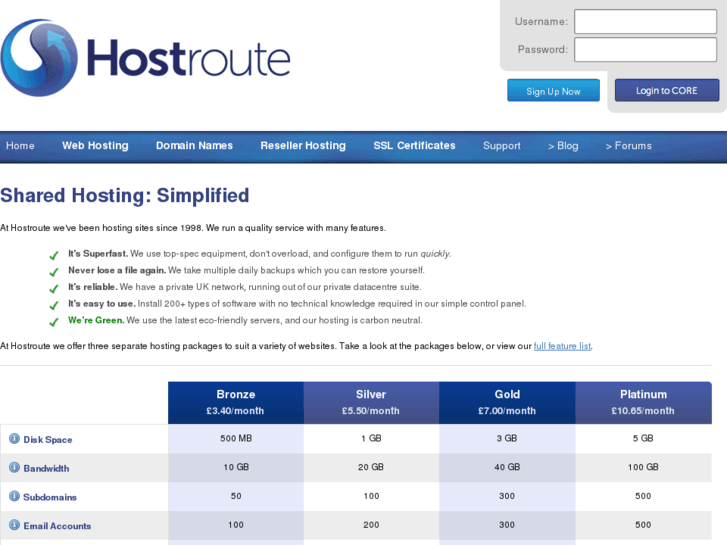Click the Username: label

point(541,22)
